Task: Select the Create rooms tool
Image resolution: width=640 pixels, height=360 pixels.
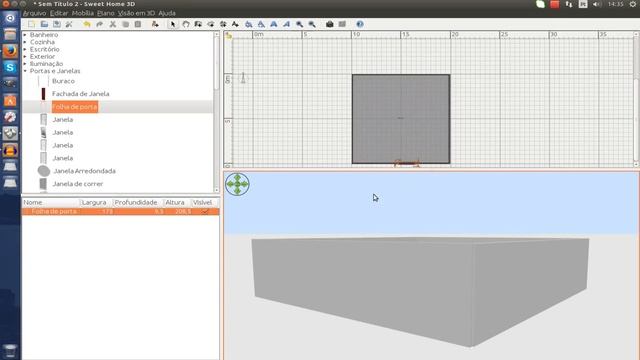Action: [211, 24]
